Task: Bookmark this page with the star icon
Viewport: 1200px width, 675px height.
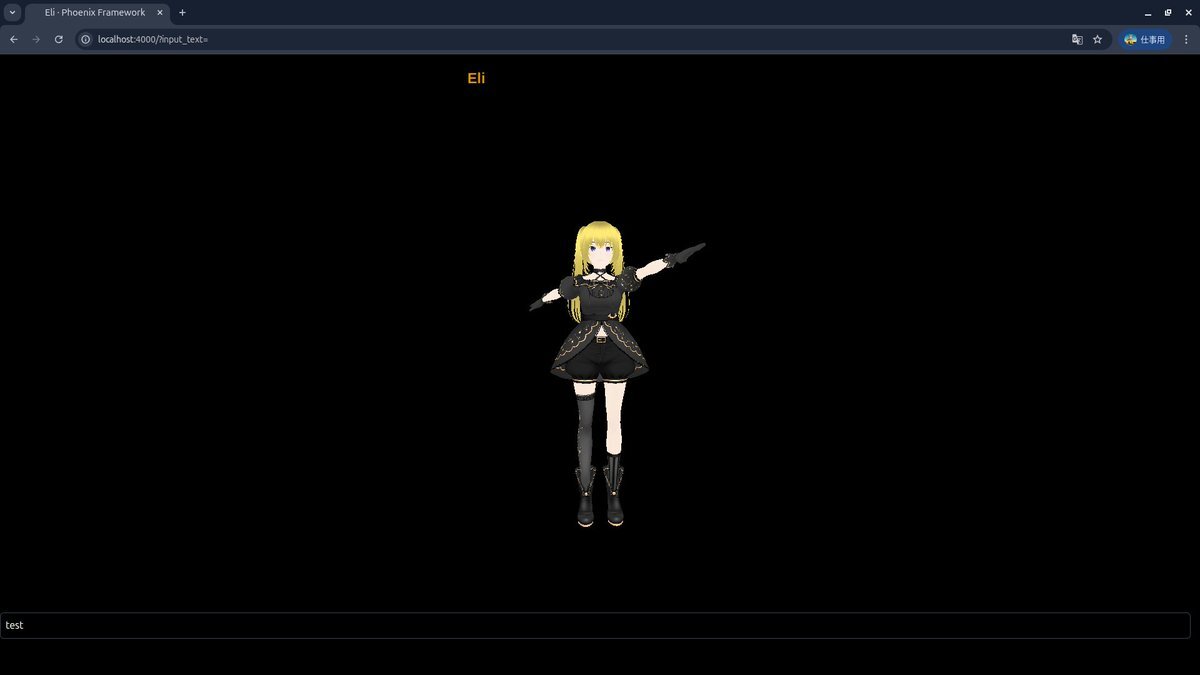Action: click(1097, 39)
